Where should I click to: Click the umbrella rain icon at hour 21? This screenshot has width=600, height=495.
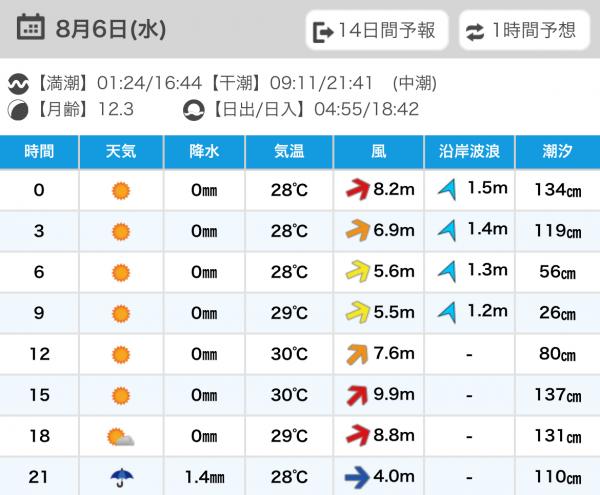pos(122,477)
